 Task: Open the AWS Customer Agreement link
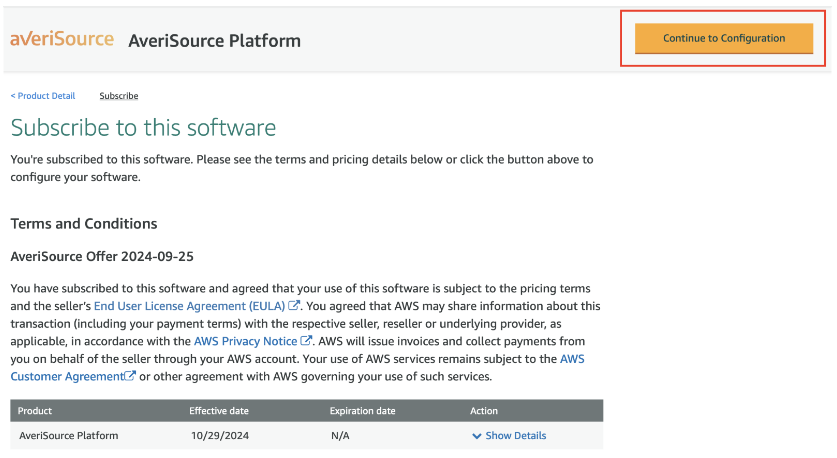(297, 367)
